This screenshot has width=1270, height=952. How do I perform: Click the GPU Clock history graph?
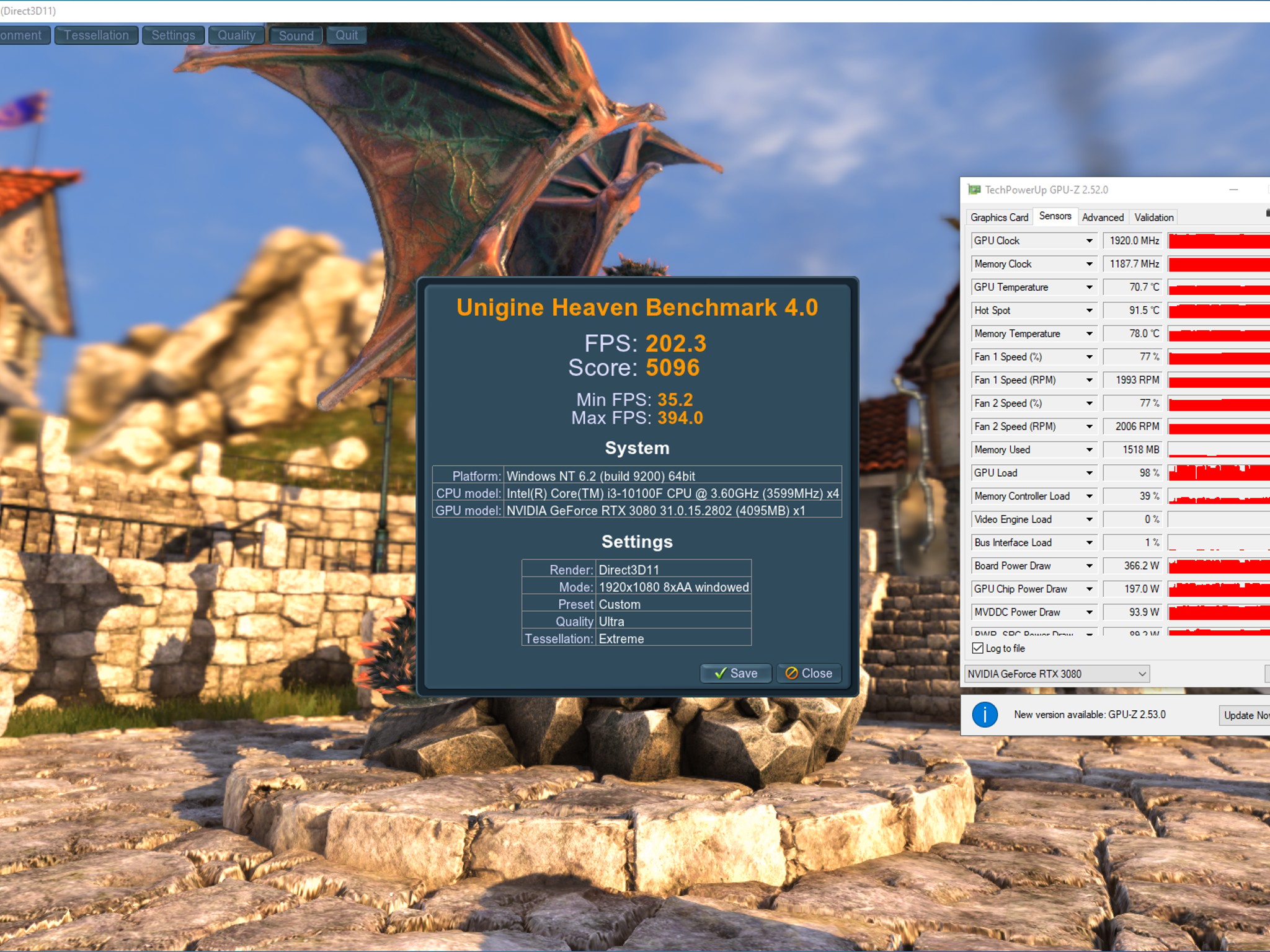click(1219, 240)
